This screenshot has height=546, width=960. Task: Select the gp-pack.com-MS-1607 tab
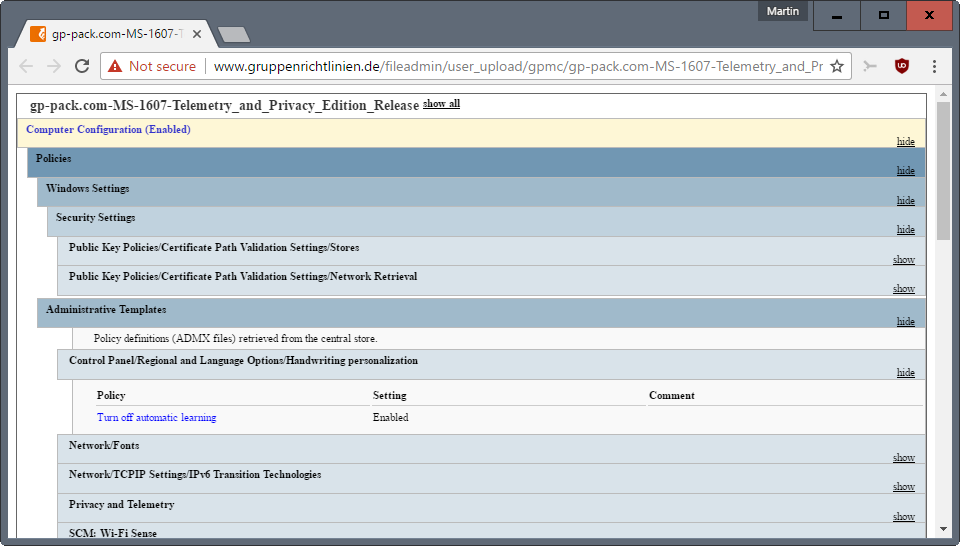click(x=117, y=34)
